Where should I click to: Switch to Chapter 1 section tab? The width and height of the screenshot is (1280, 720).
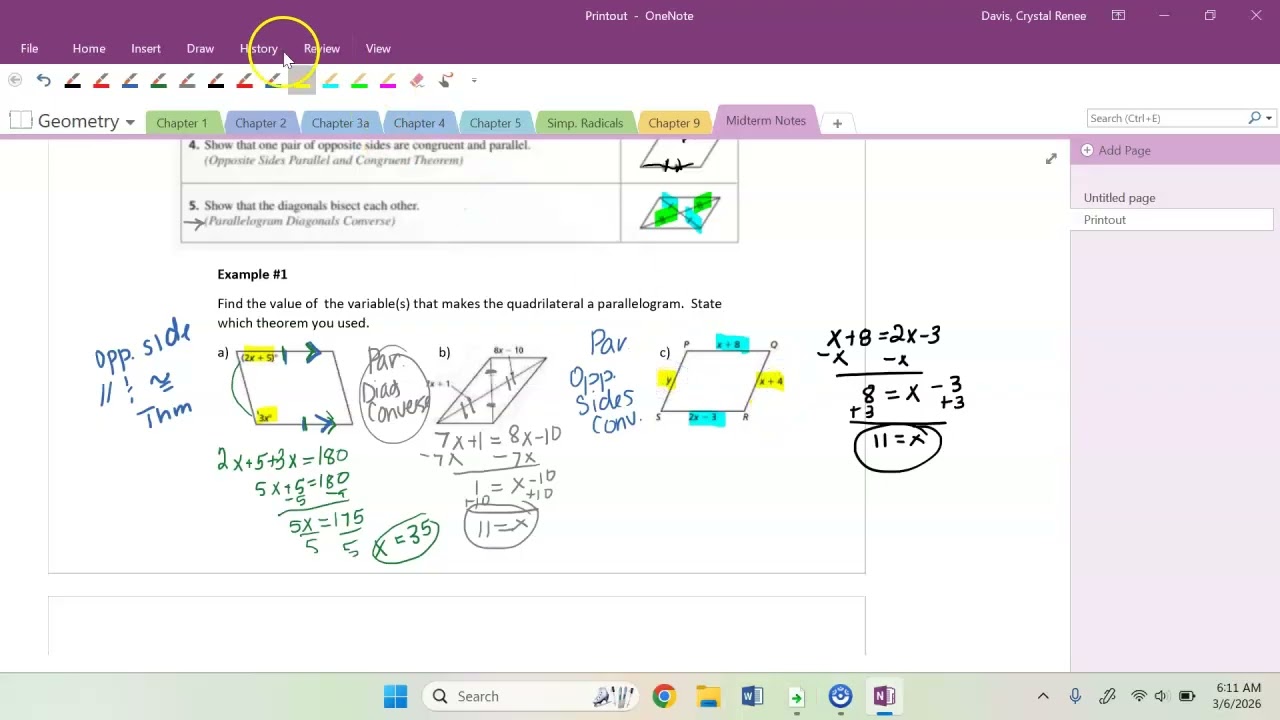pos(182,123)
